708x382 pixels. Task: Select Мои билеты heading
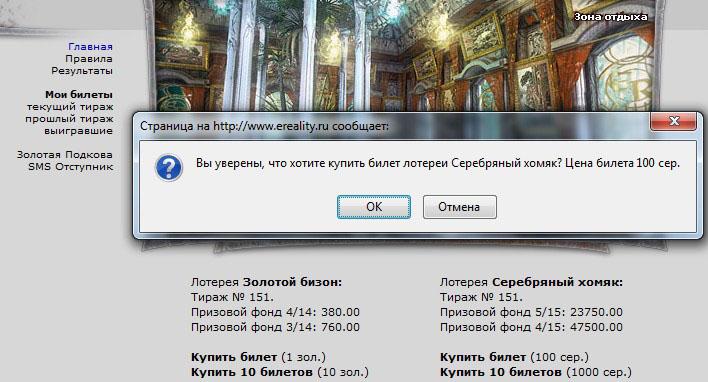pos(79,95)
